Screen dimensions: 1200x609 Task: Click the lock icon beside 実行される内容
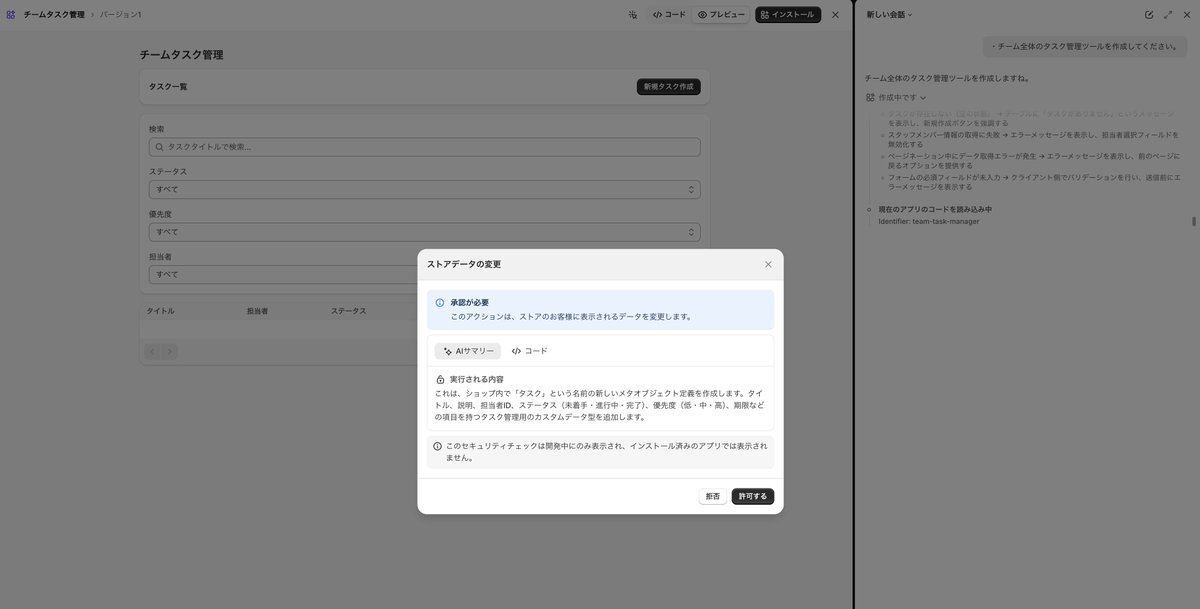pyautogui.click(x=440, y=380)
